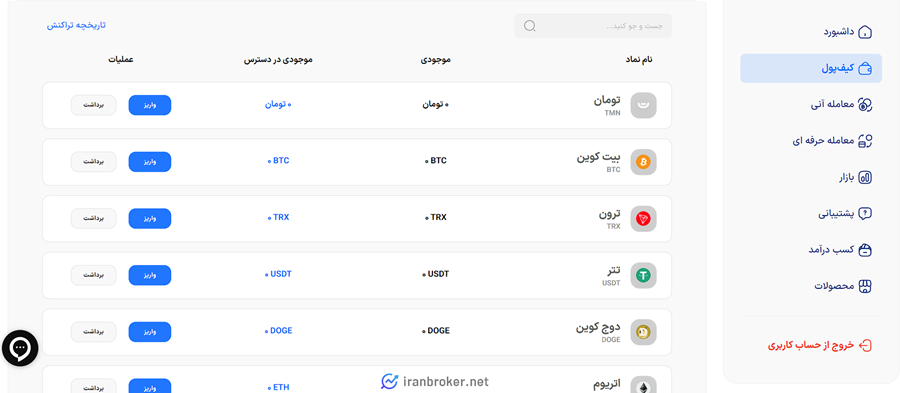Click واریز deposit button for Bitcoin
This screenshot has height=393, width=900.
[x=150, y=162]
